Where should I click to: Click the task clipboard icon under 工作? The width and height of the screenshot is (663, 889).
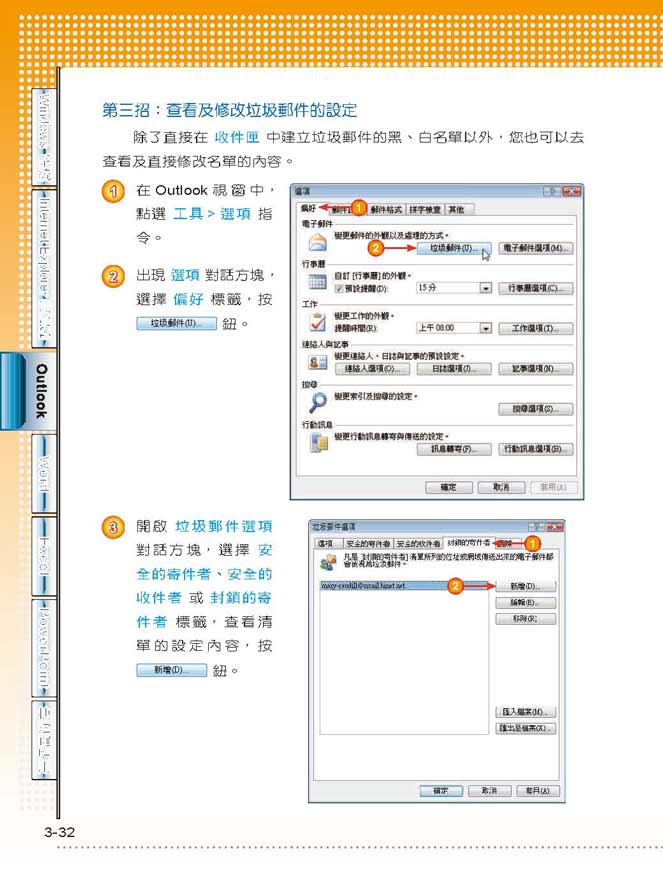pyautogui.click(x=318, y=321)
